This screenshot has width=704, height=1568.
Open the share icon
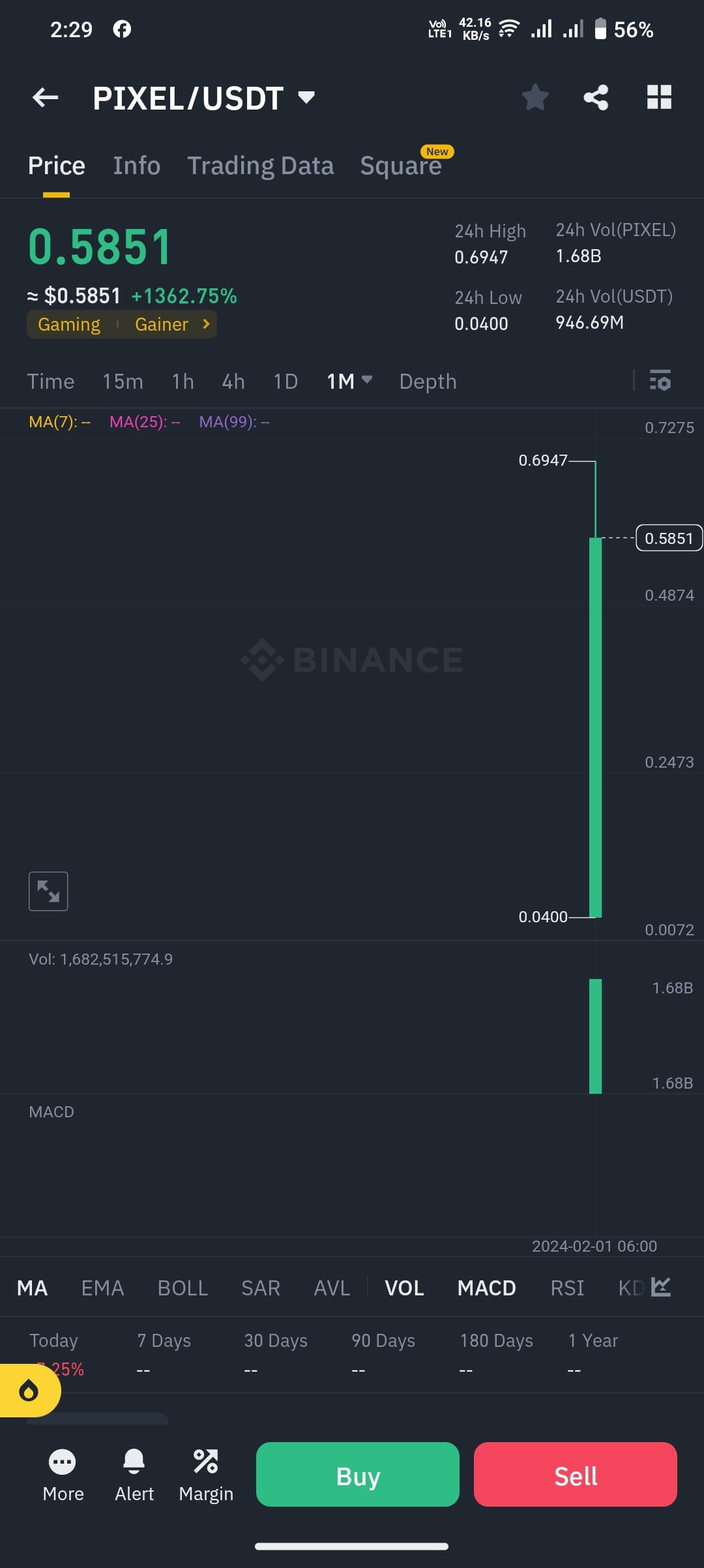[x=595, y=97]
